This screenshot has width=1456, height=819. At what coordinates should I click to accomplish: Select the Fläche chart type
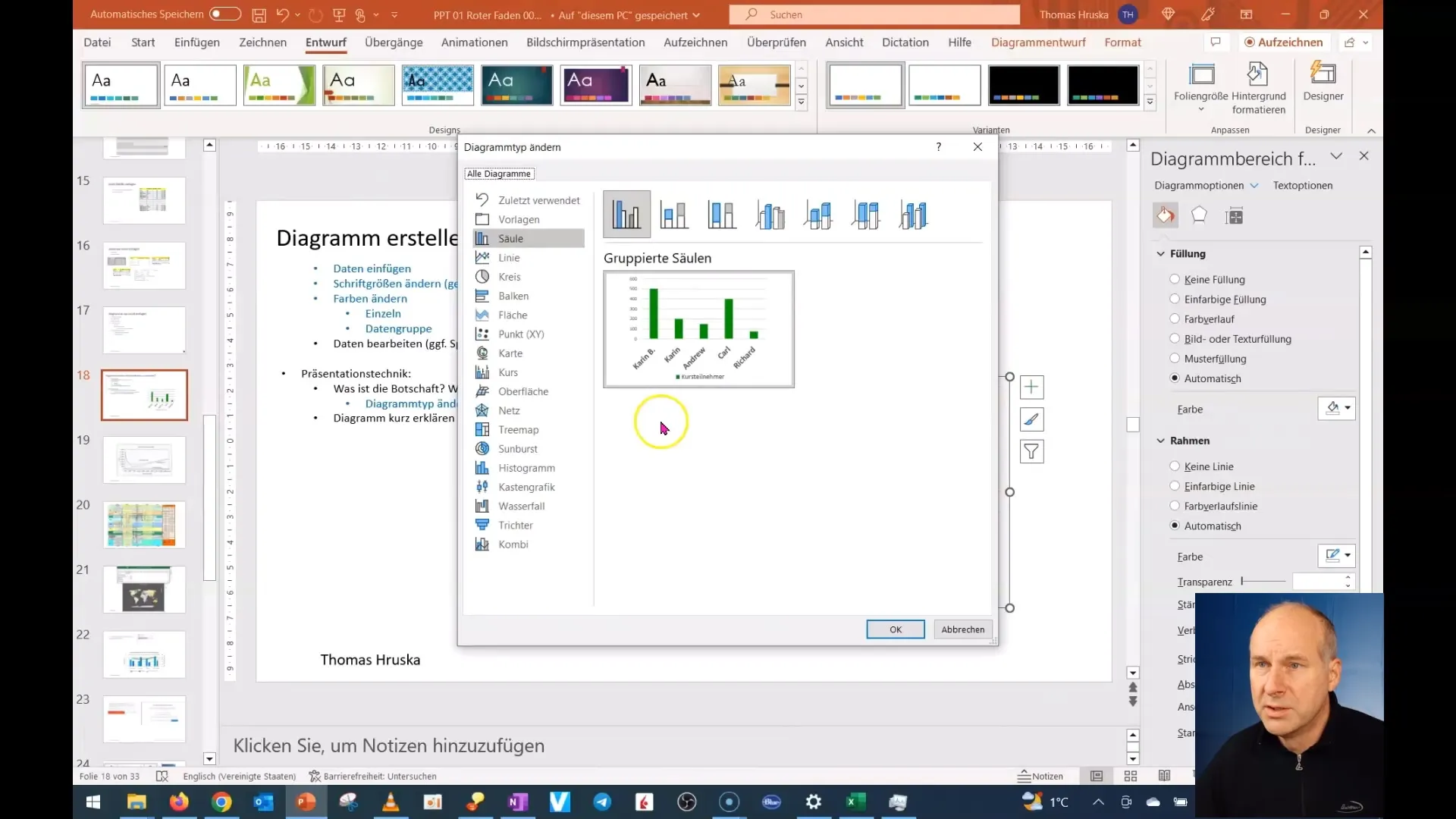click(513, 314)
